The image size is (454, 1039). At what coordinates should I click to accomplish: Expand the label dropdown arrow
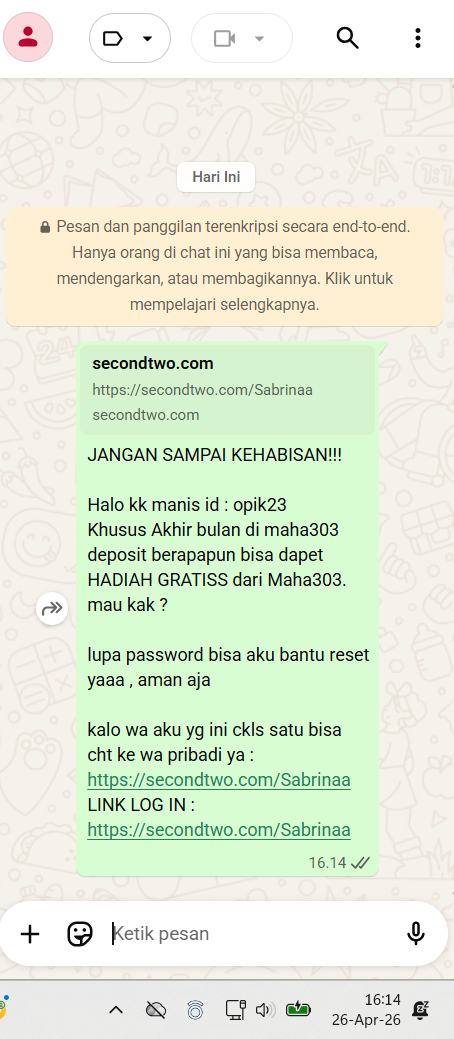[x=148, y=38]
